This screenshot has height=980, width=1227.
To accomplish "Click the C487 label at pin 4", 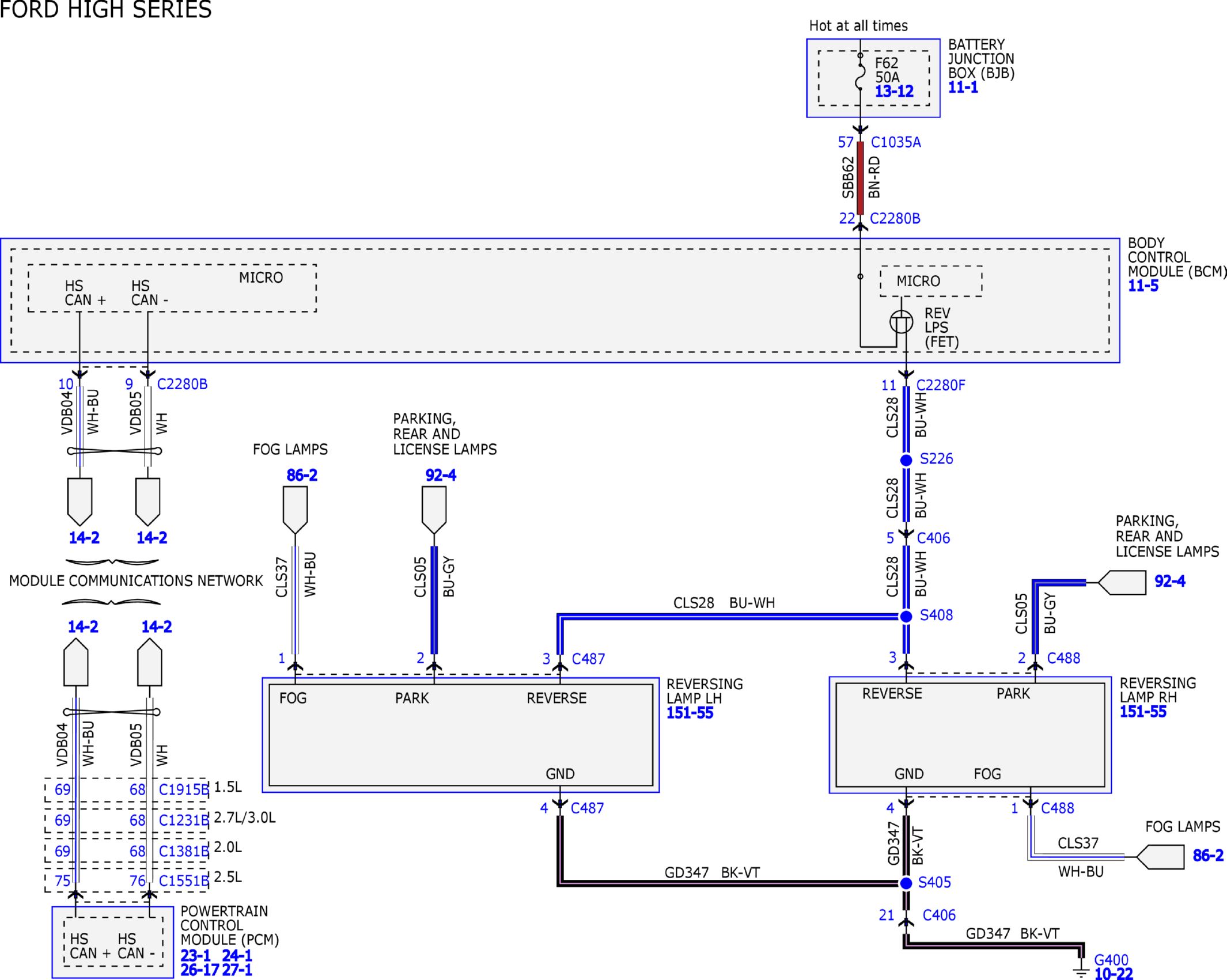I will point(587,808).
